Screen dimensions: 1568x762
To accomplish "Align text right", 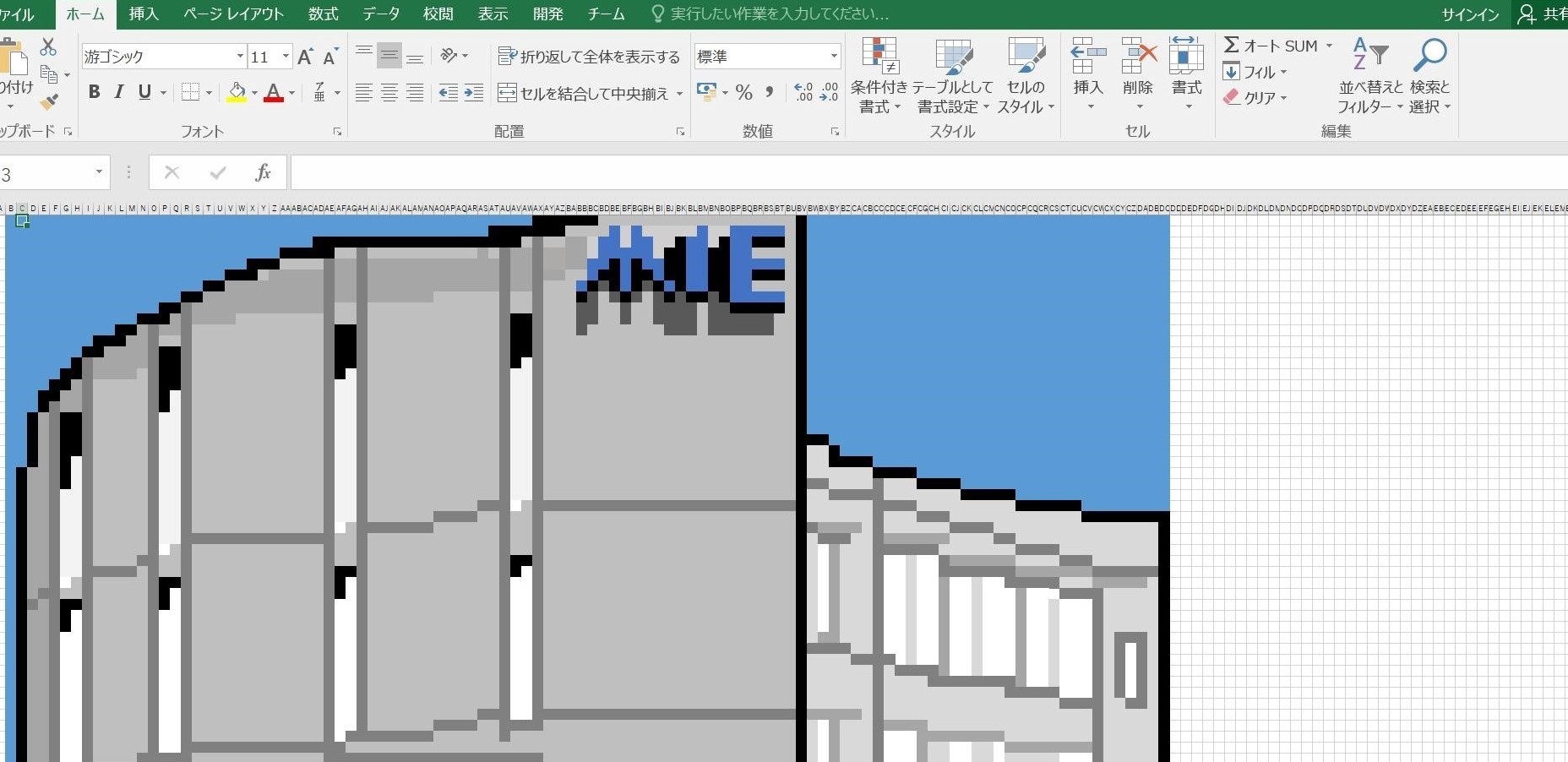I will click(415, 93).
